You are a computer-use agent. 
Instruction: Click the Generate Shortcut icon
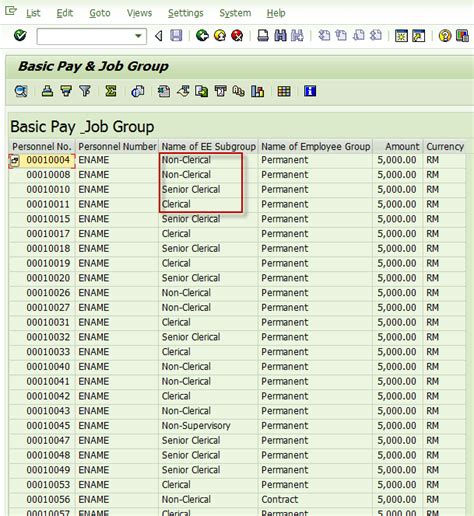point(419,35)
